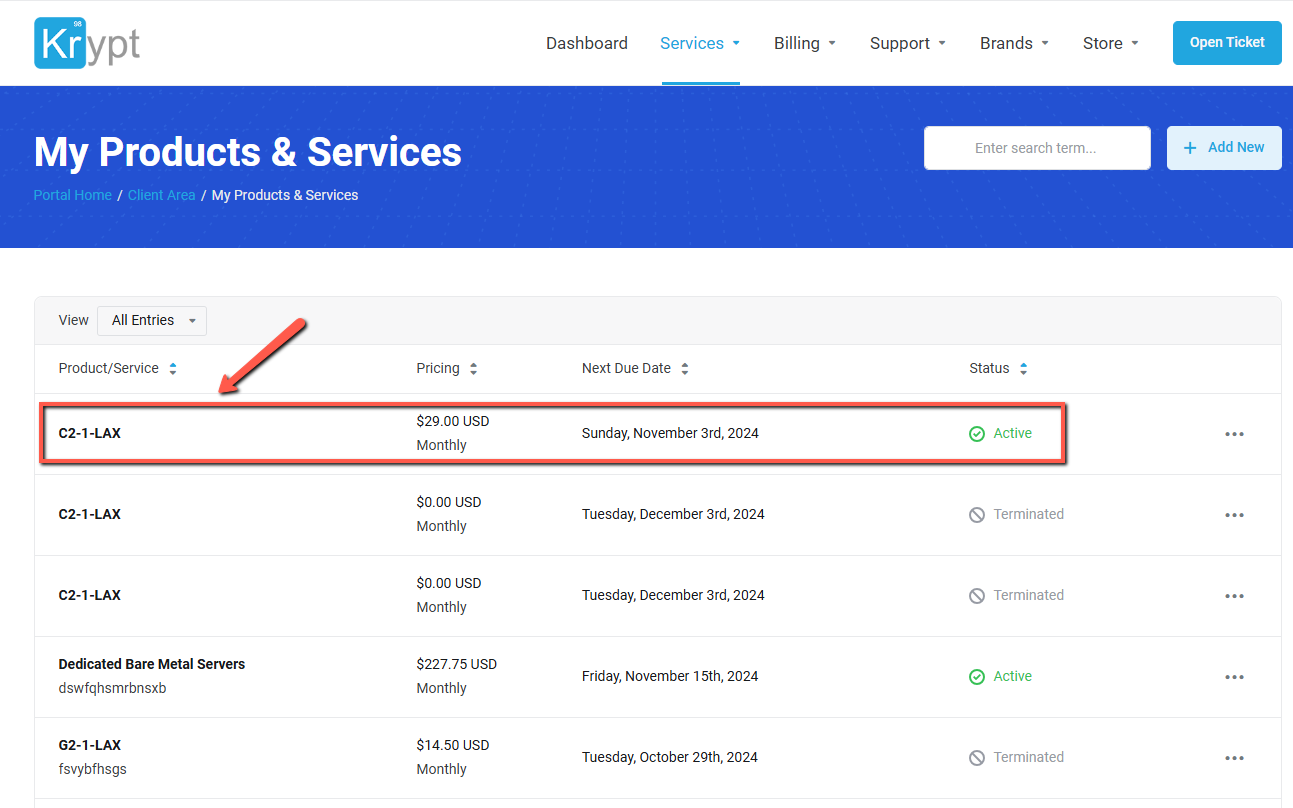Sort by Status column arrows
The height and width of the screenshot is (808, 1293).
coord(1023,369)
